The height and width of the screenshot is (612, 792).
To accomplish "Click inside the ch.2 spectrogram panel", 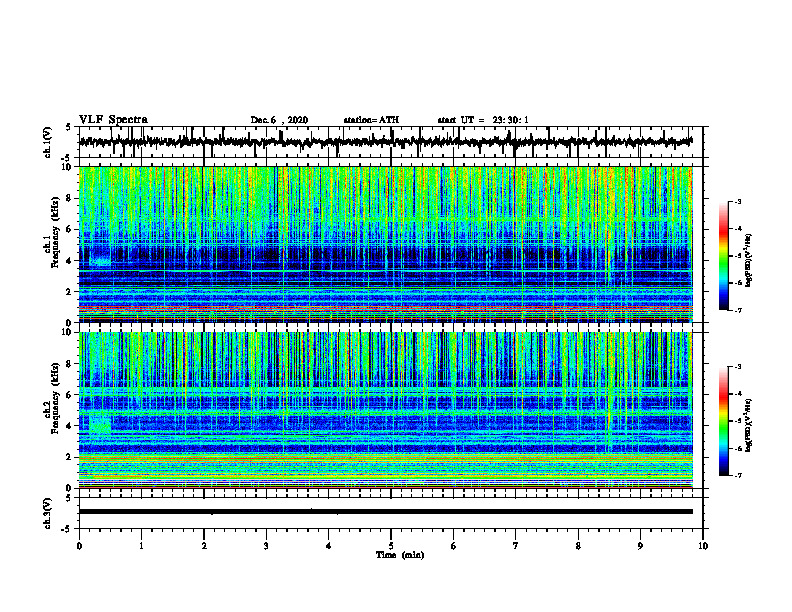I will (386, 410).
